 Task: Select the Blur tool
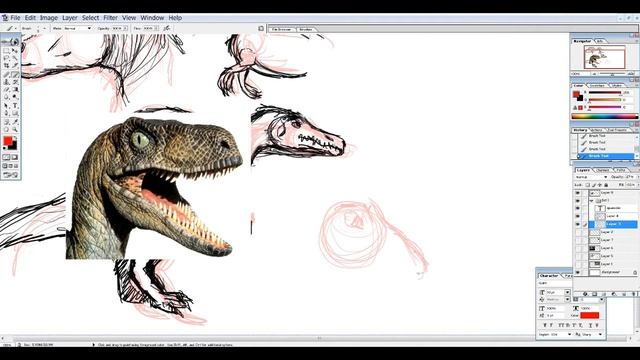7,97
